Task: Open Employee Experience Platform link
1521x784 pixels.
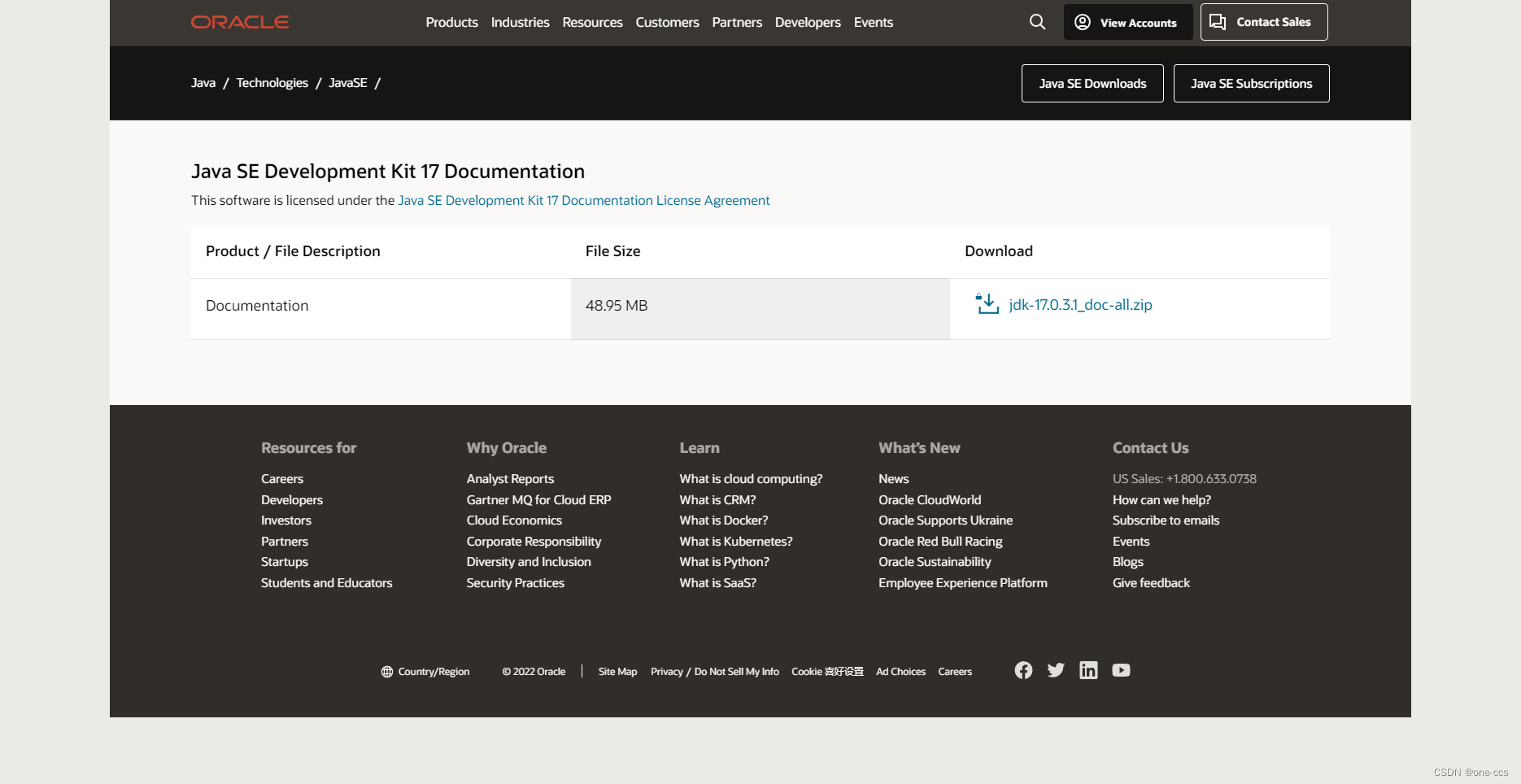Action: (x=963, y=582)
